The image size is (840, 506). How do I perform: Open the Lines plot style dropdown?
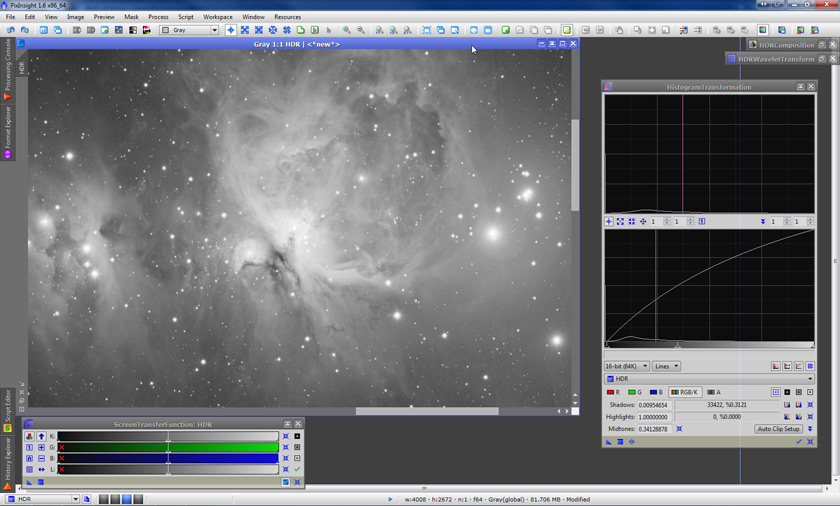pyautogui.click(x=667, y=366)
